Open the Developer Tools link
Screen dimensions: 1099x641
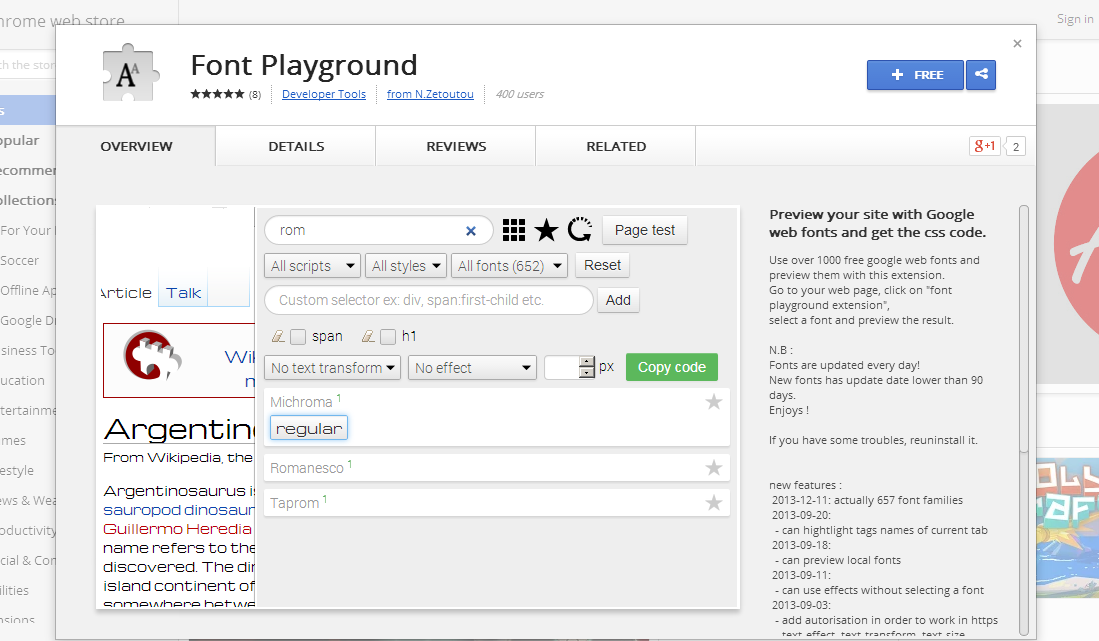tap(324, 94)
